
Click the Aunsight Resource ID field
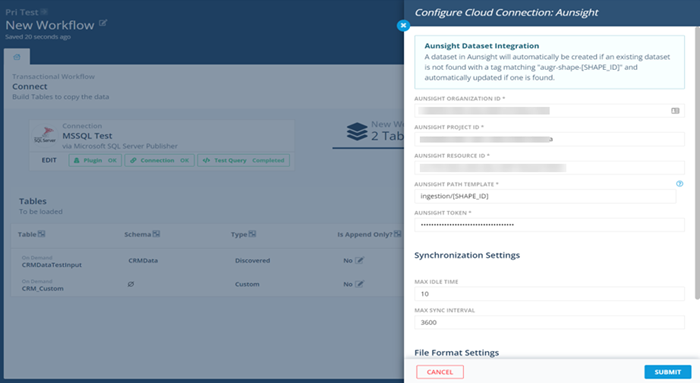[x=549, y=168]
